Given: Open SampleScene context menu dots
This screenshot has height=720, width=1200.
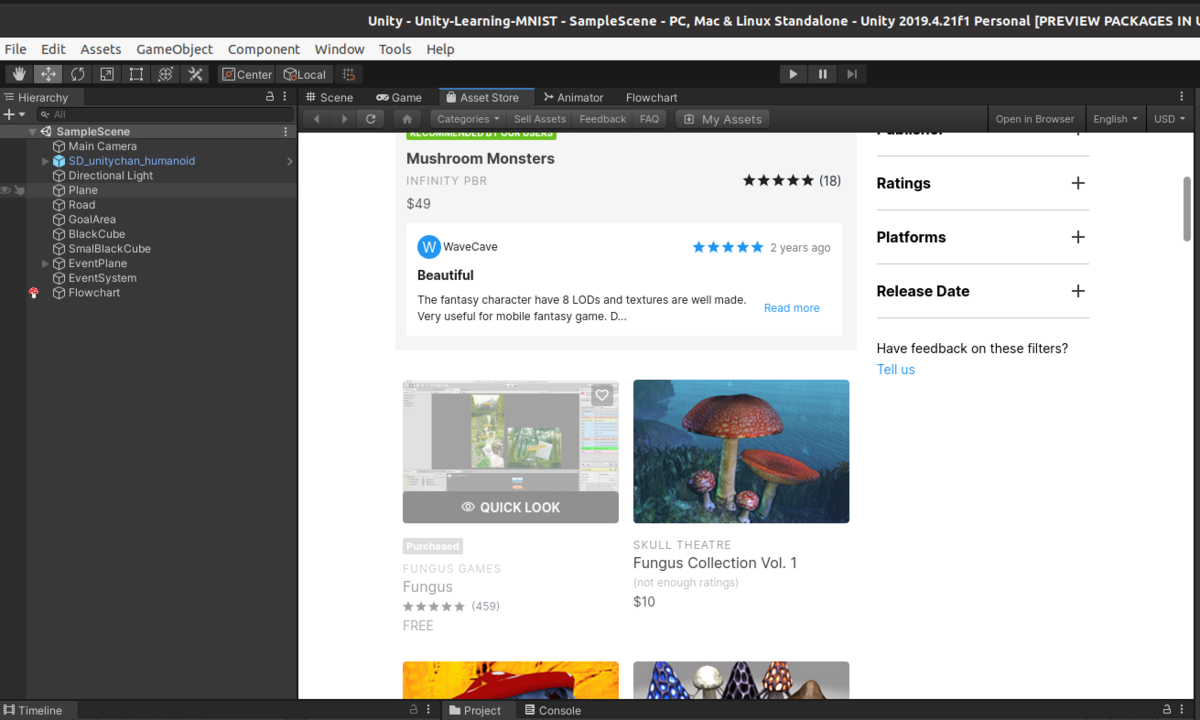Looking at the screenshot, I should [x=286, y=131].
